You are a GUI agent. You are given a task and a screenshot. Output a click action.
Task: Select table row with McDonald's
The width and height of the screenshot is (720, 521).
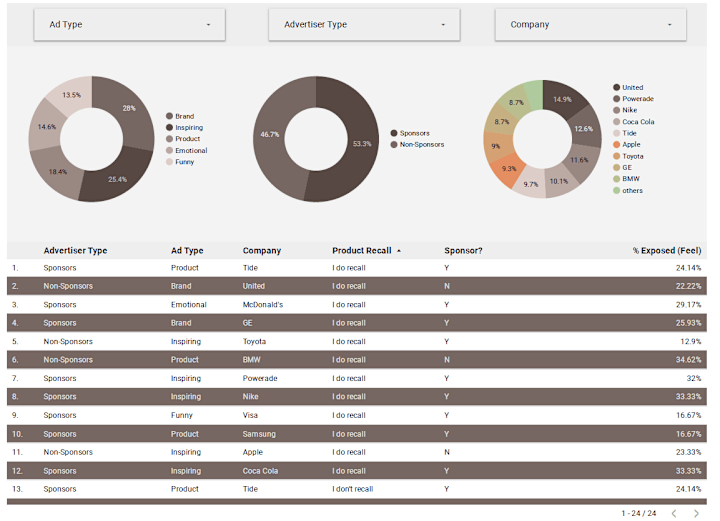coord(357,305)
